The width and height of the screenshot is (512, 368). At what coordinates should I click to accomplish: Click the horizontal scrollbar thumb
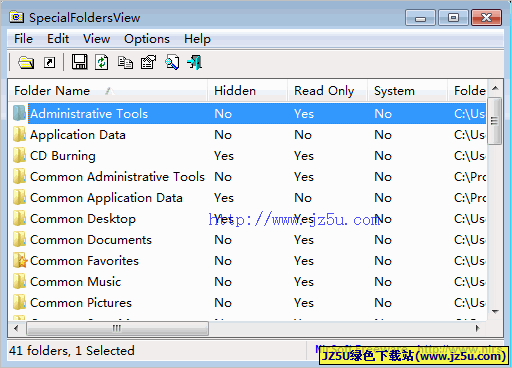[117, 329]
